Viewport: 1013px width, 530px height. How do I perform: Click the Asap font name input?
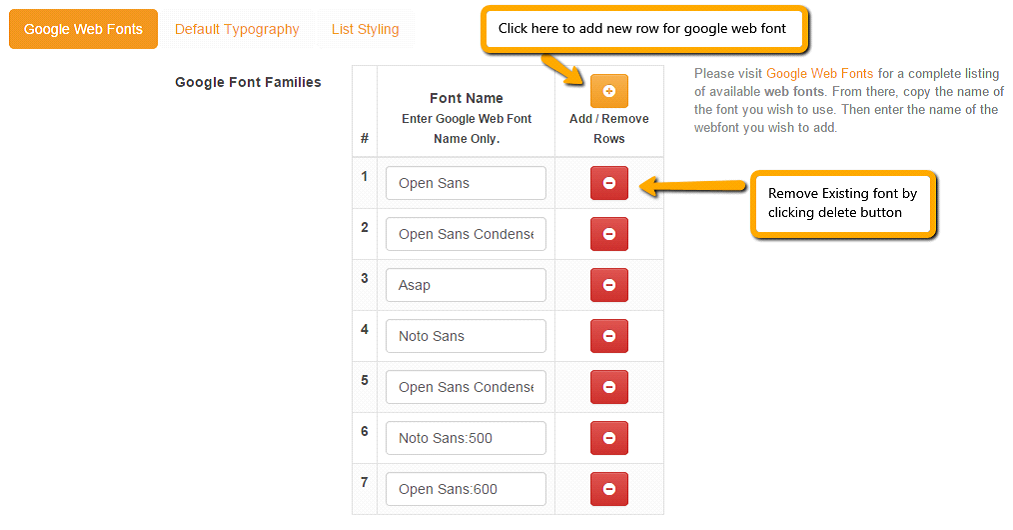(466, 285)
